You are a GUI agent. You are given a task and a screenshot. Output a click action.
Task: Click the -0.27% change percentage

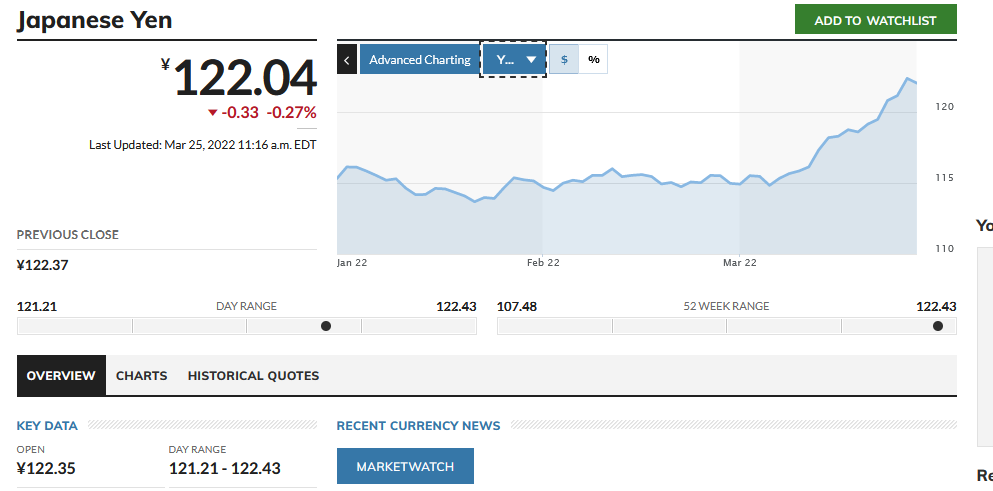[291, 113]
